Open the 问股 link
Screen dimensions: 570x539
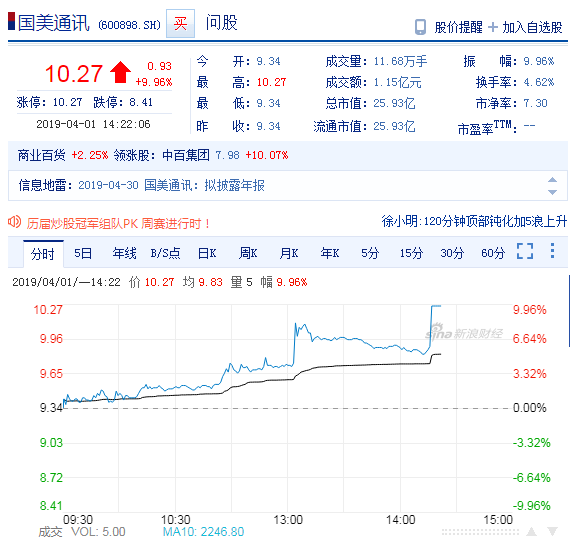click(x=221, y=23)
